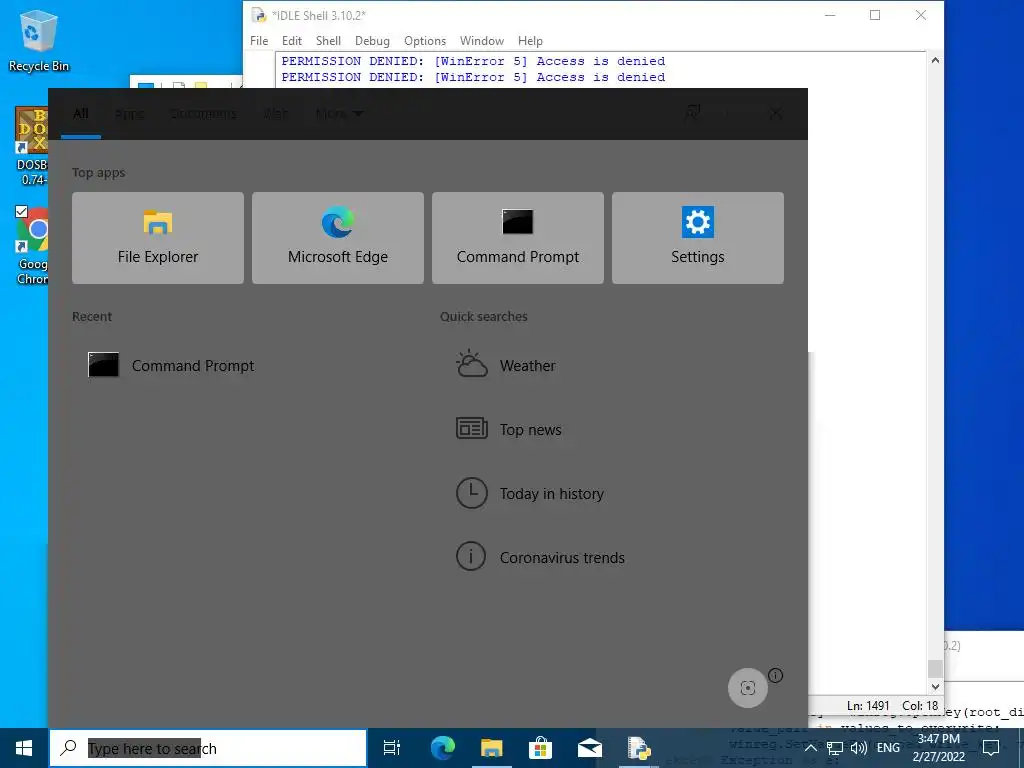Click the Col: 18 status bar entry
Image resolution: width=1024 pixels, height=768 pixels.
(x=920, y=705)
